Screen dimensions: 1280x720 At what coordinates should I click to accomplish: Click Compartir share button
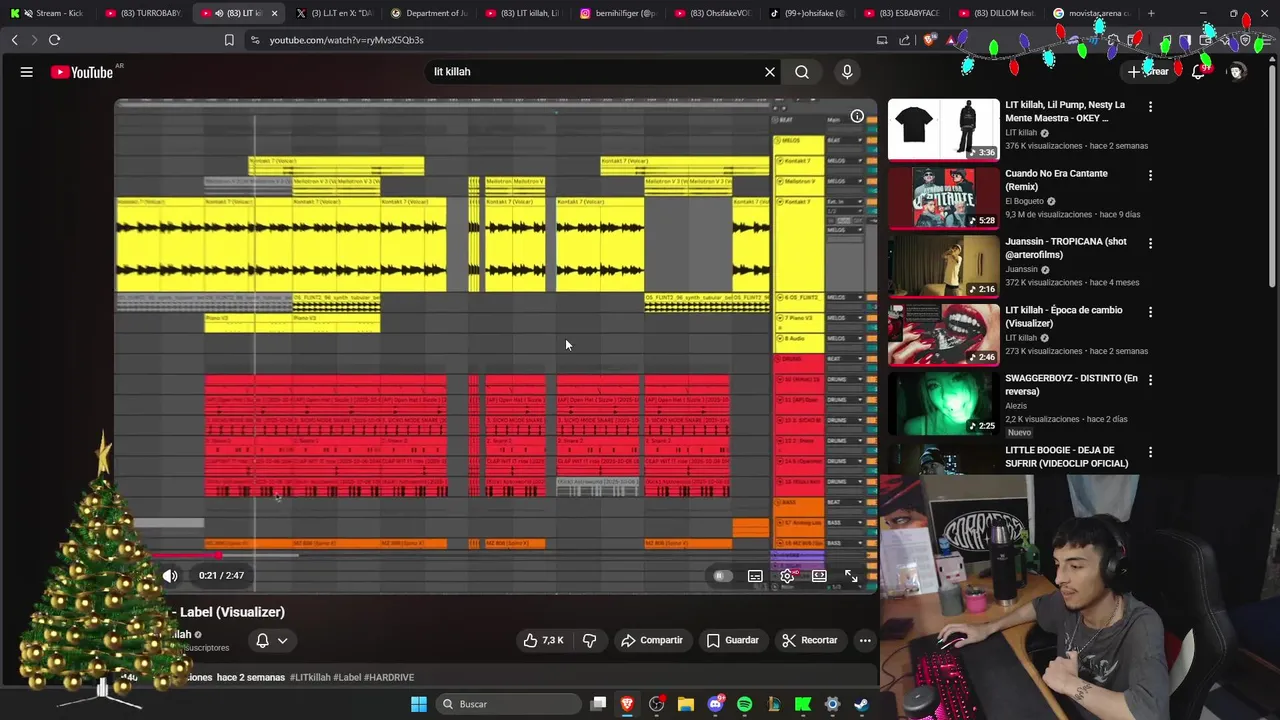[651, 640]
